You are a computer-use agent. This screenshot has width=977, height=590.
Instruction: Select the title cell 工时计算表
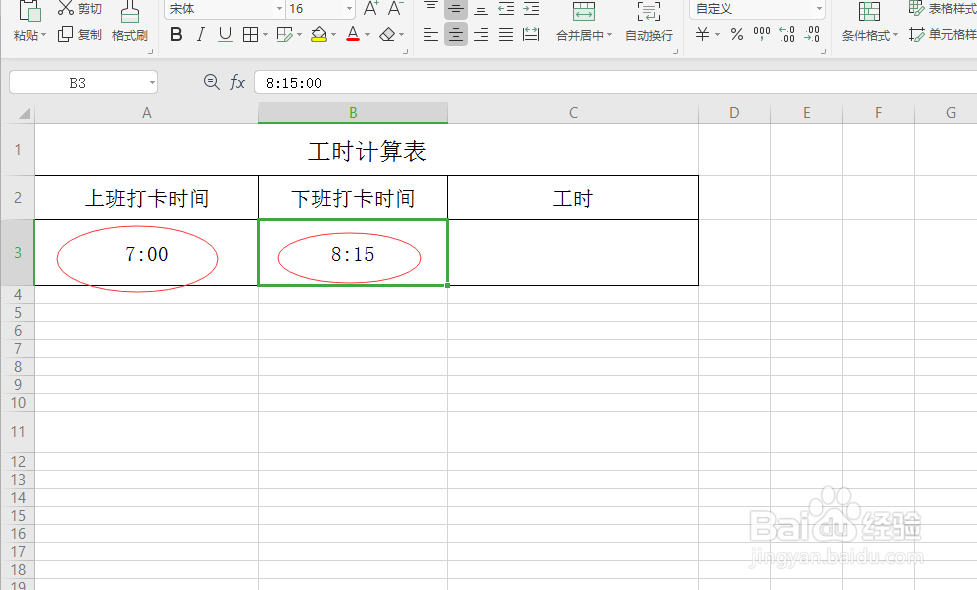click(366, 150)
